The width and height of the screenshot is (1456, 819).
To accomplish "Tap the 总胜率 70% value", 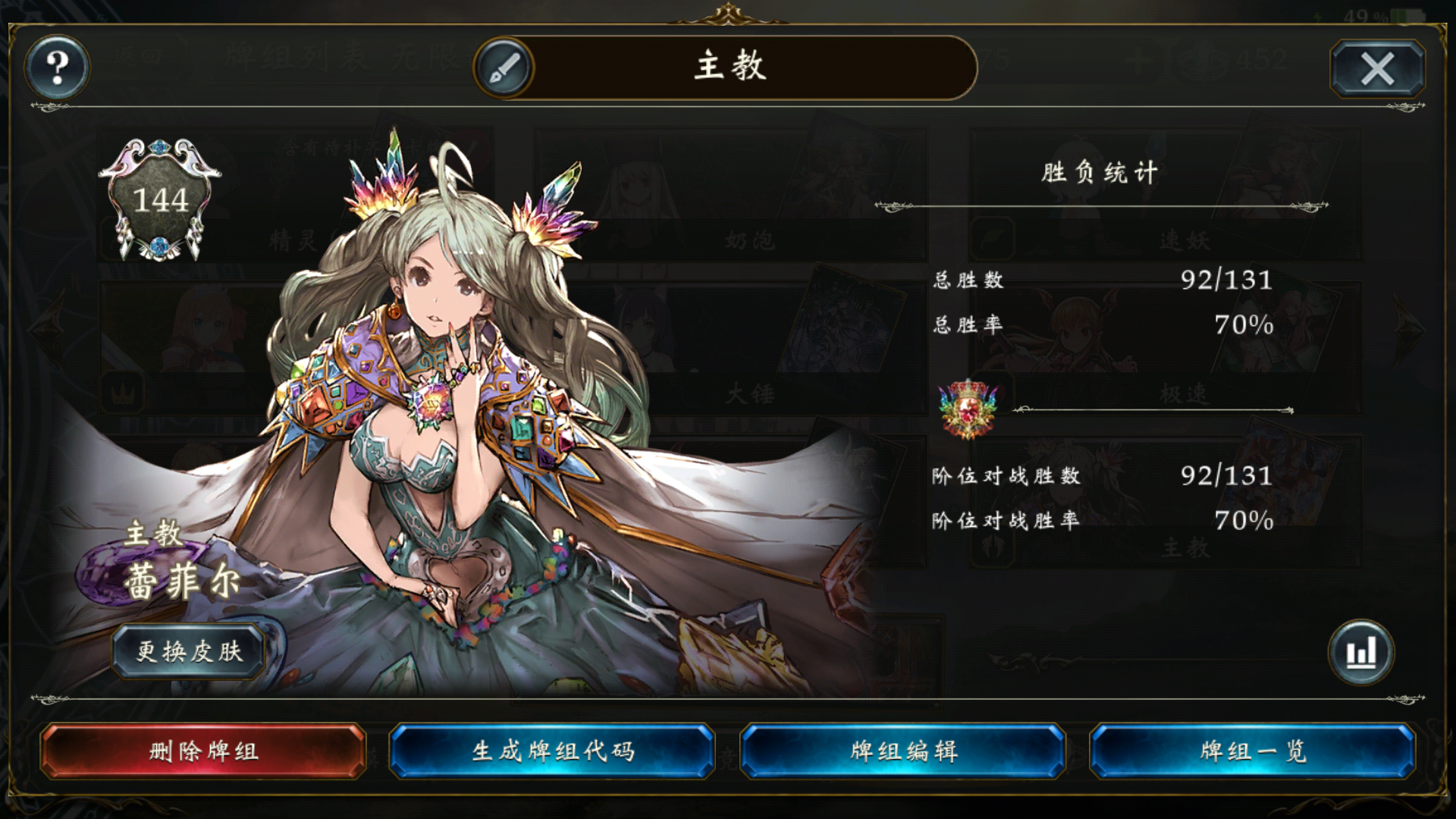I will pos(1244,325).
